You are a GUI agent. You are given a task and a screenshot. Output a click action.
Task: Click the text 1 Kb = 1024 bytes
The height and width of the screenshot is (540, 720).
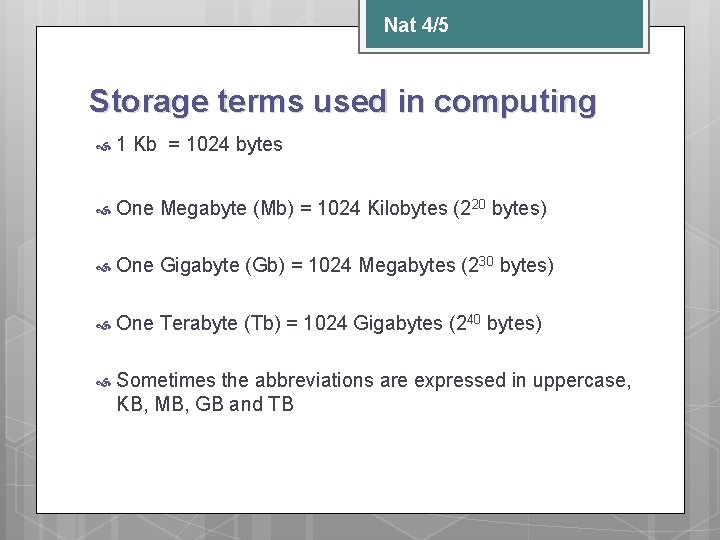(x=199, y=144)
